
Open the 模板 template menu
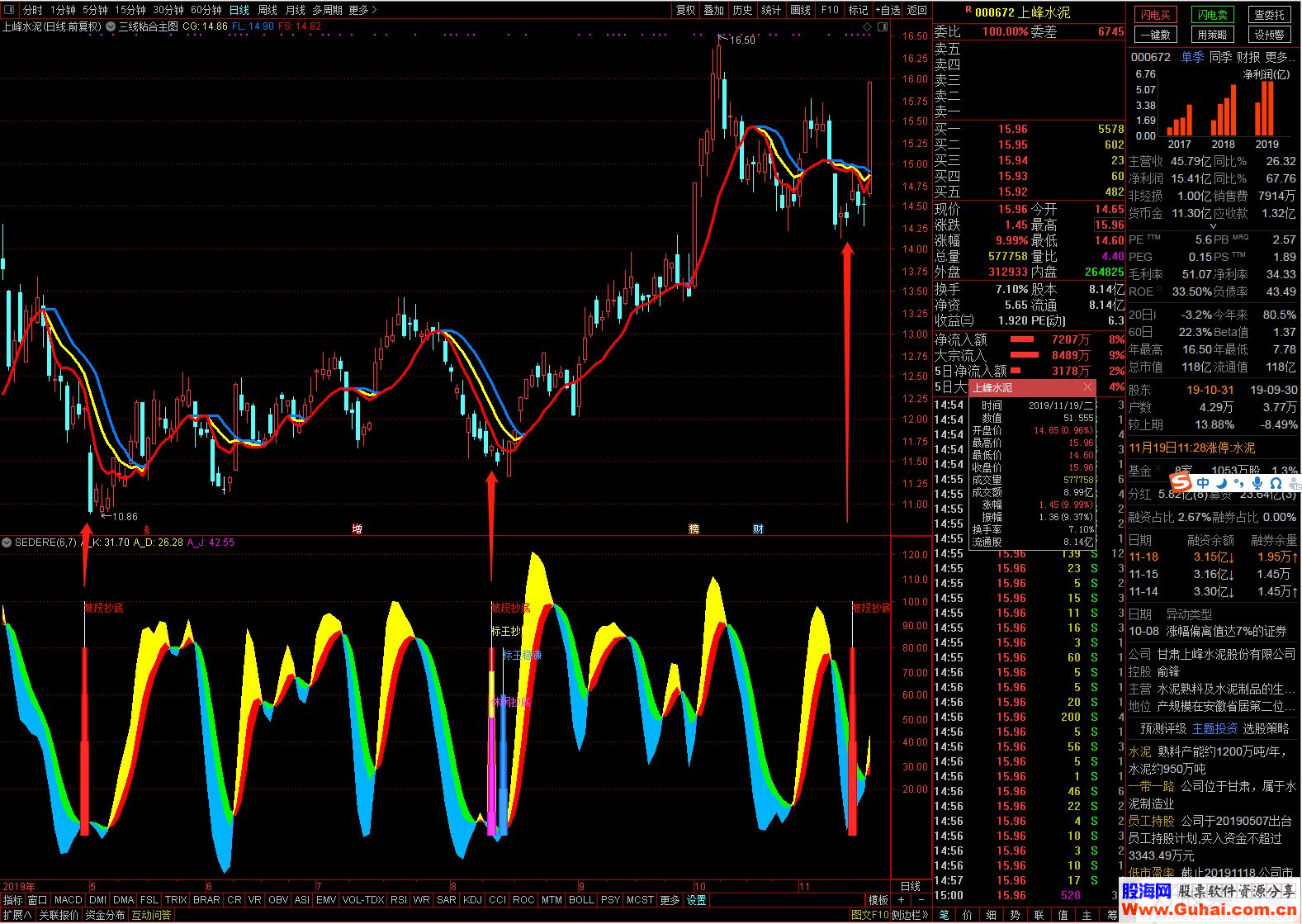coord(878,900)
